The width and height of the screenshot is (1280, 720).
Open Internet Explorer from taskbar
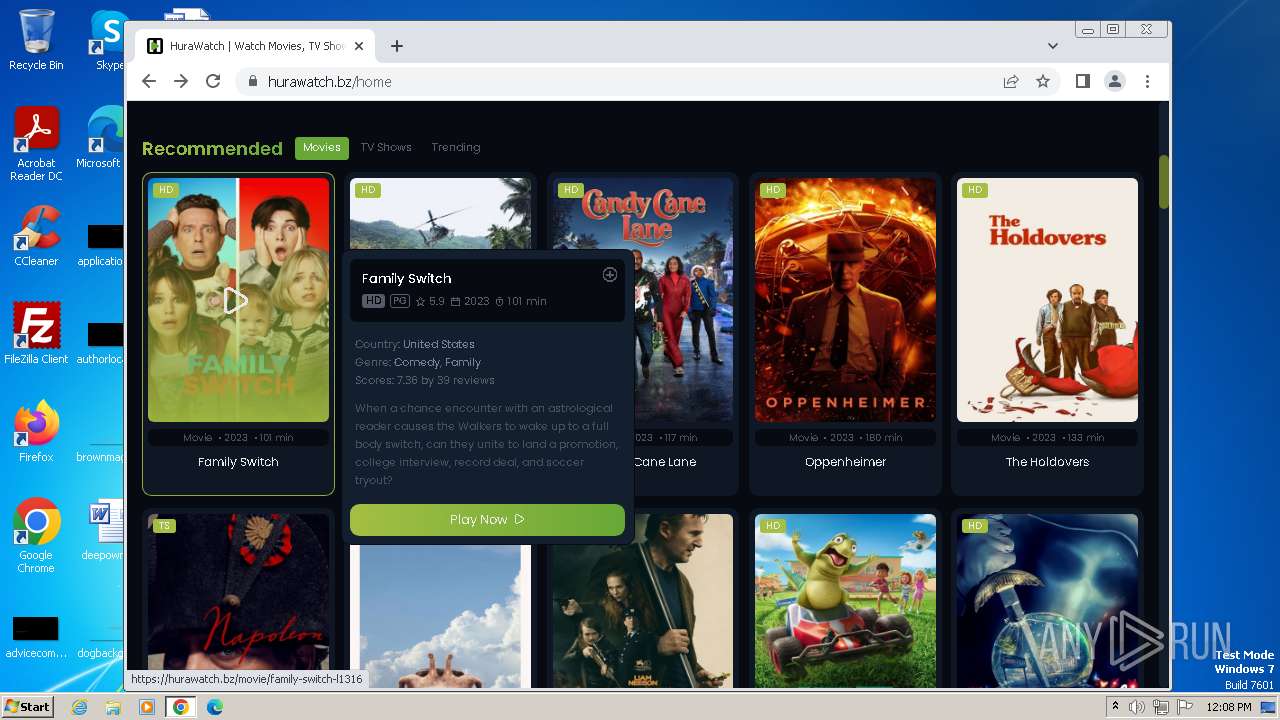click(x=80, y=707)
